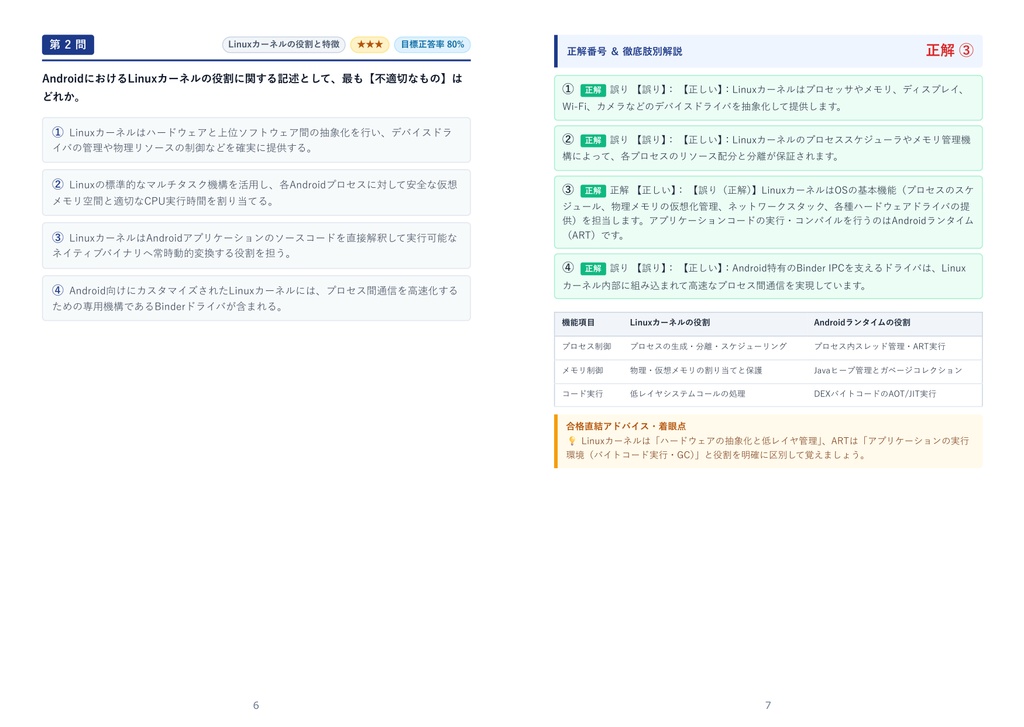1024x727 pixels.
Task: Click the green 正解 badge in explanation ③
Action: (592, 191)
